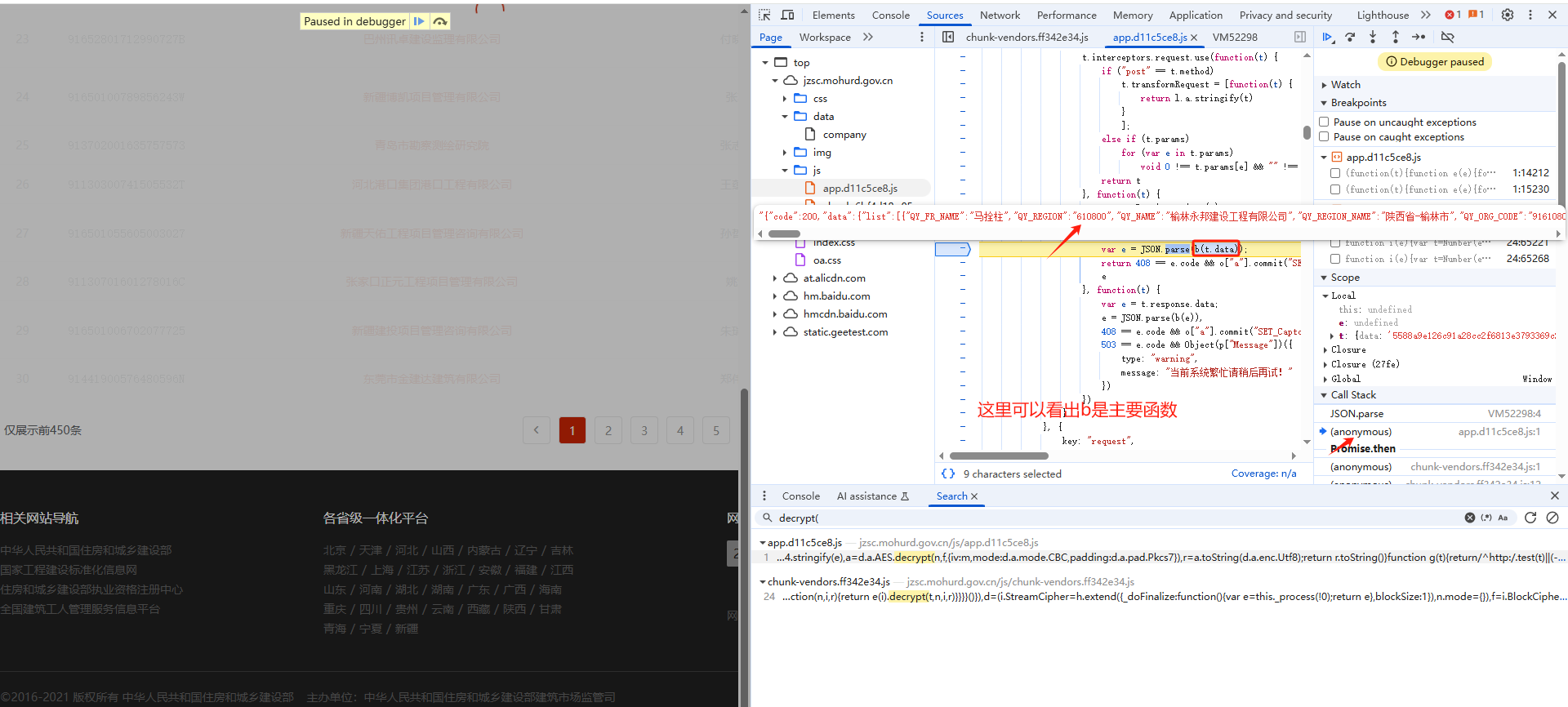Click the red error count indicator
The height and width of the screenshot is (707, 1568).
(x=1453, y=15)
